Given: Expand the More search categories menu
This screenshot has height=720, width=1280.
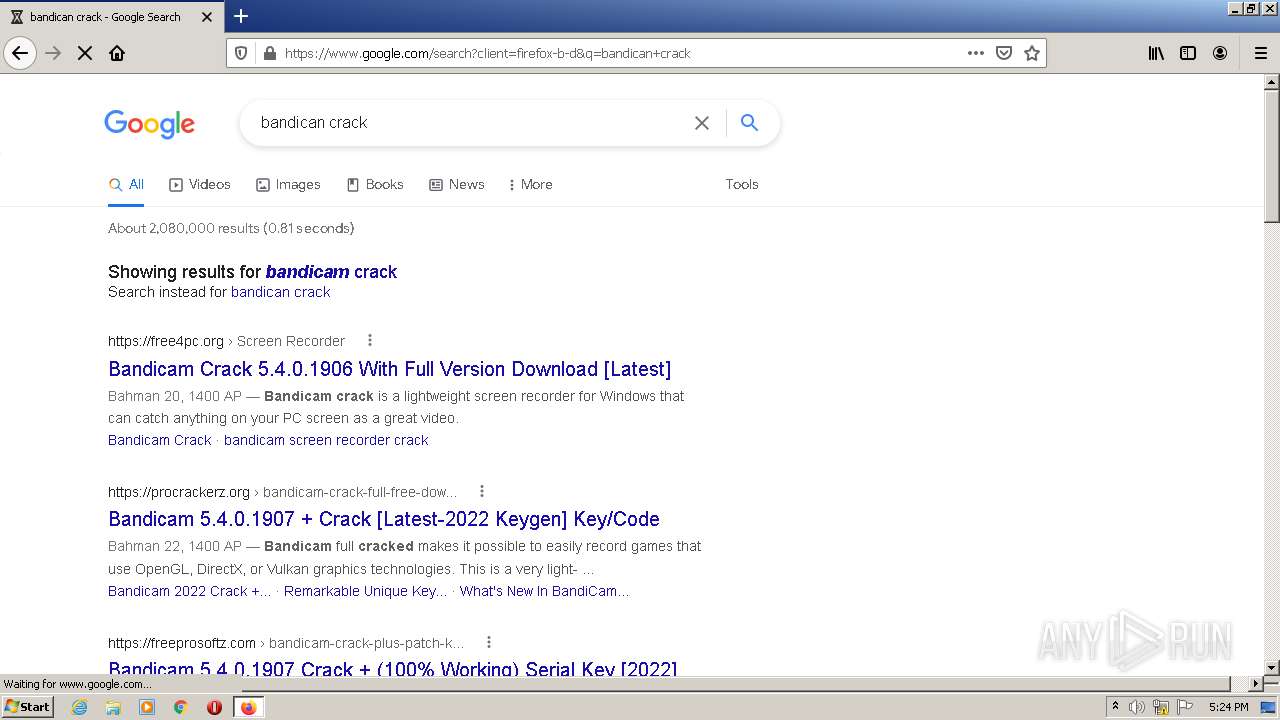Looking at the screenshot, I should tap(530, 184).
